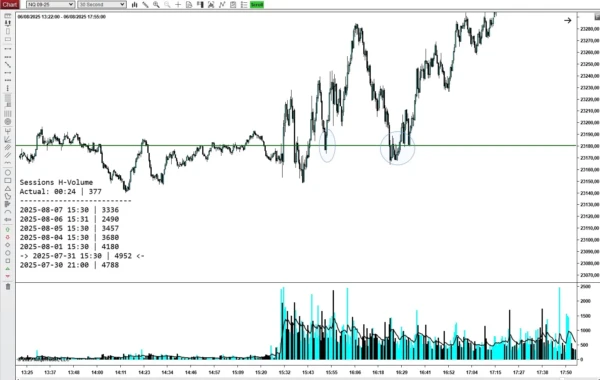Click the 1000 volume axis label
Image resolution: width=600 pixels, height=380 pixels.
tap(585, 330)
